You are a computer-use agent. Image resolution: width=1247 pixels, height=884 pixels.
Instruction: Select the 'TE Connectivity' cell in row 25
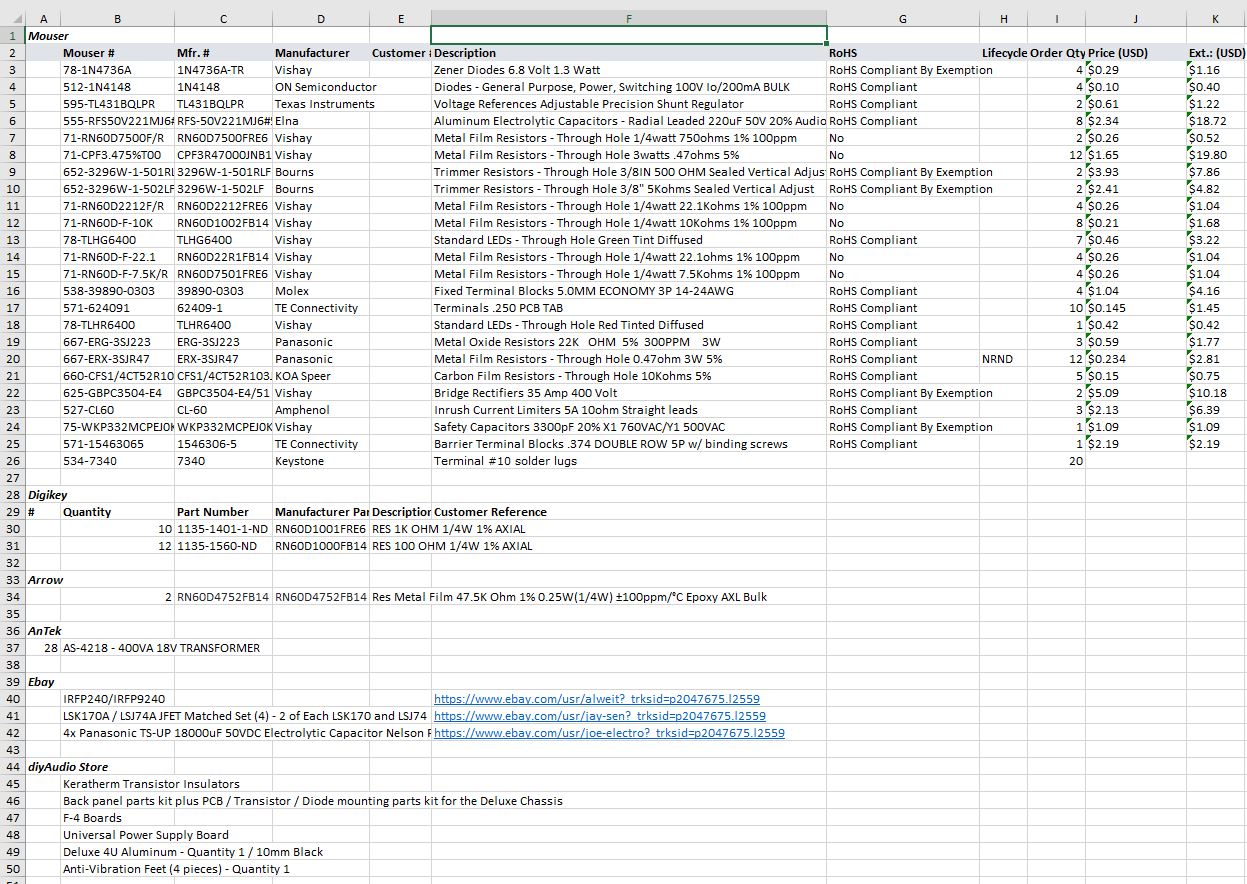[x=321, y=444]
